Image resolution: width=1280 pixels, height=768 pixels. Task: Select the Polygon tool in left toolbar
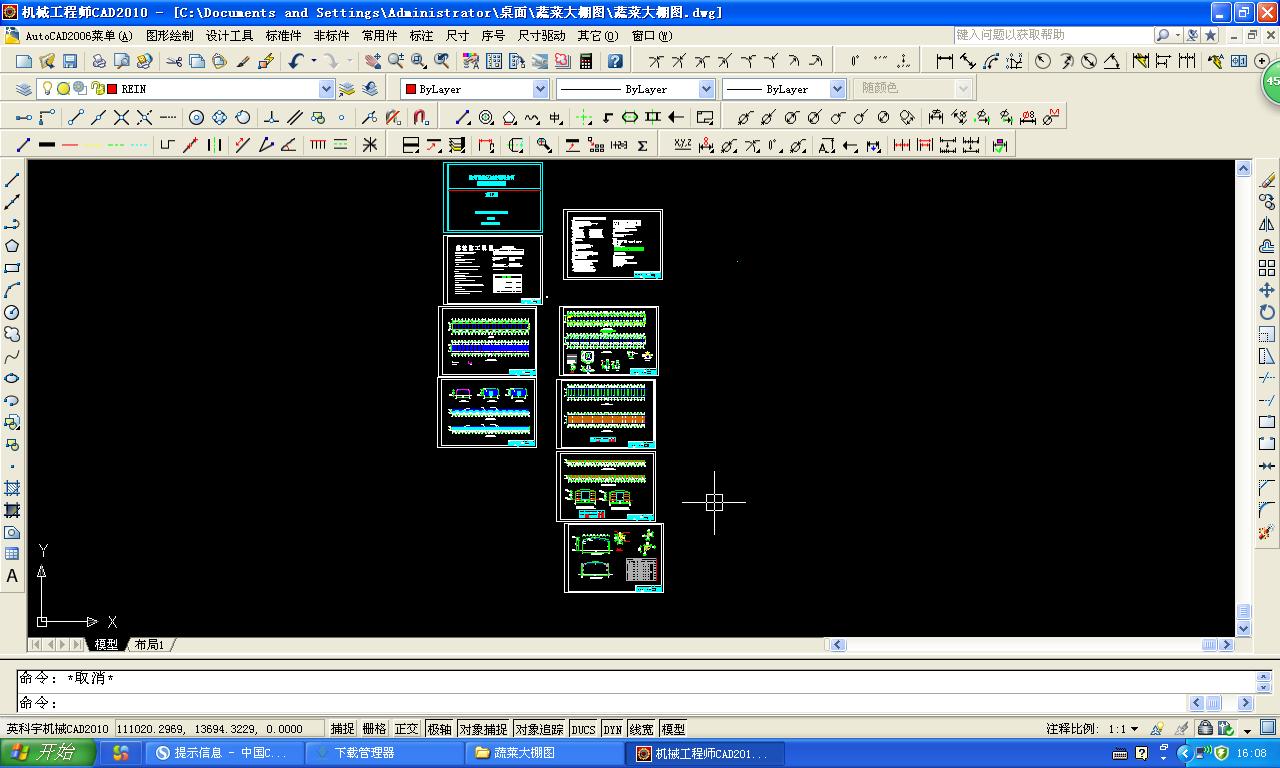[x=12, y=246]
